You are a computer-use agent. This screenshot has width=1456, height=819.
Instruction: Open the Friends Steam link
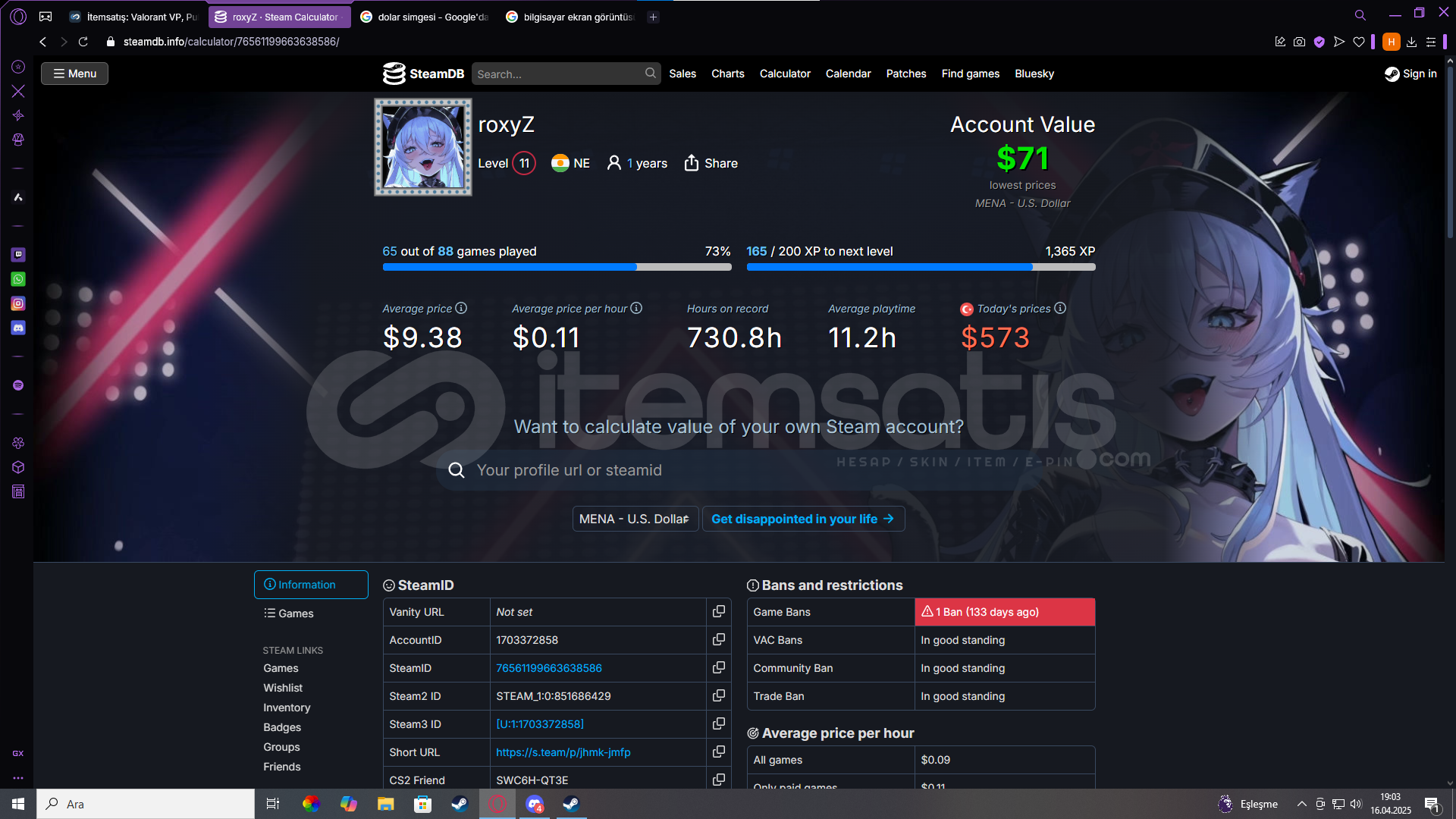pos(282,767)
